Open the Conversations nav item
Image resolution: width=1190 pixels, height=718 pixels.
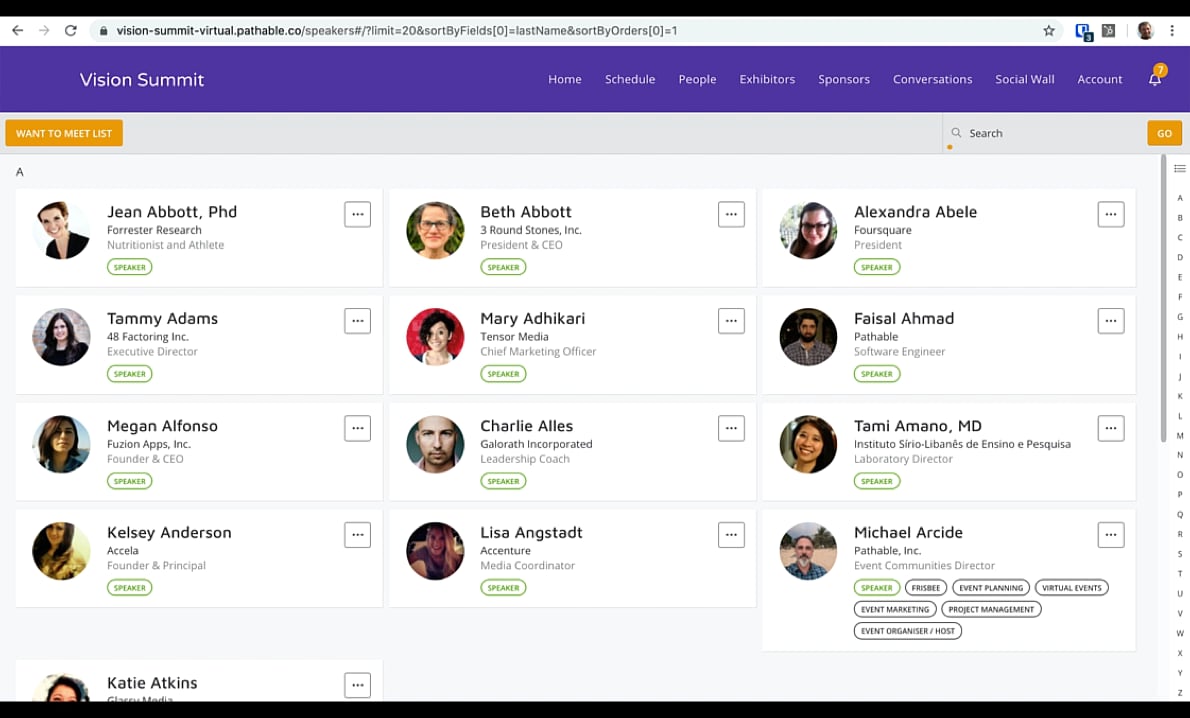pyautogui.click(x=933, y=79)
